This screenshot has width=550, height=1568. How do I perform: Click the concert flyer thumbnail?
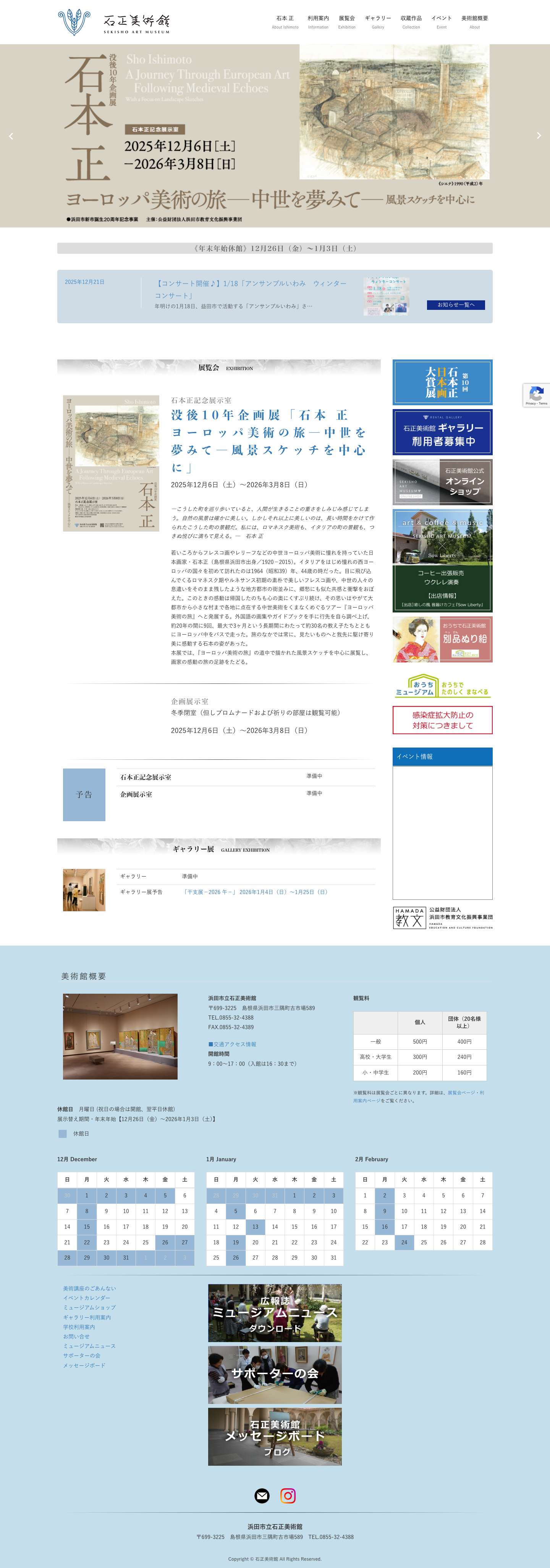[386, 297]
